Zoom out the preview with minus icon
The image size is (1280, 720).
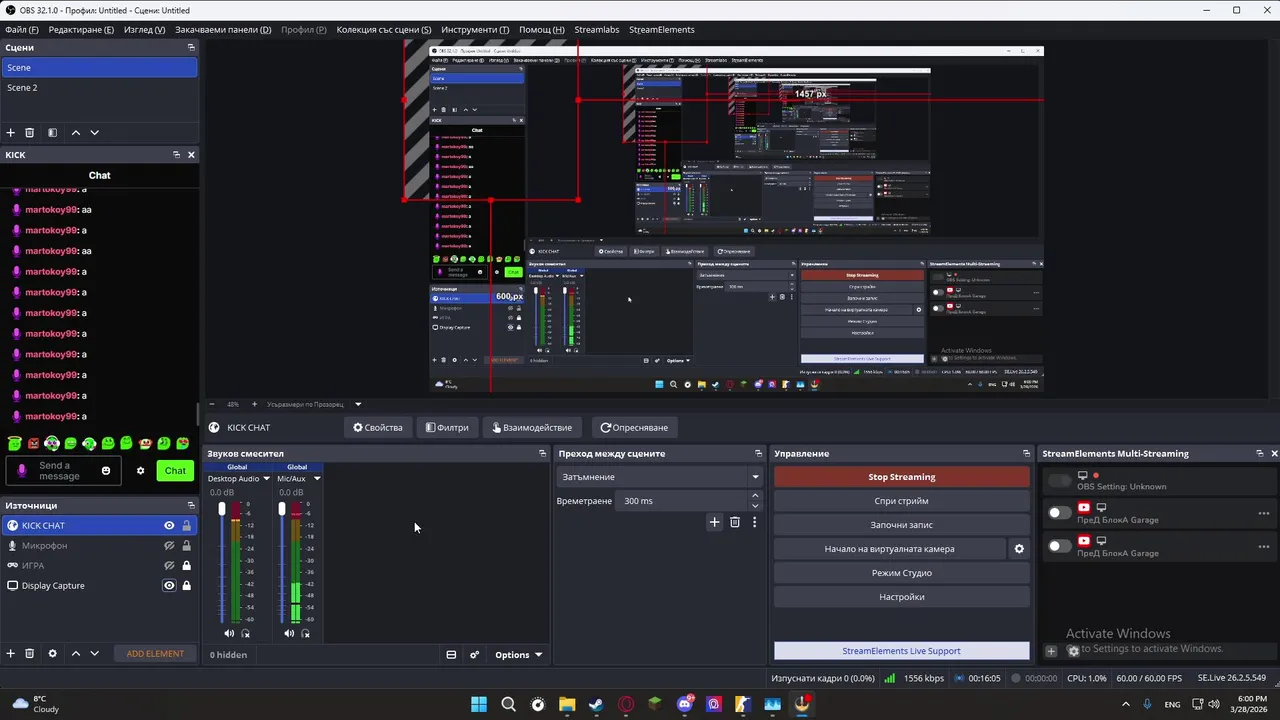212,404
